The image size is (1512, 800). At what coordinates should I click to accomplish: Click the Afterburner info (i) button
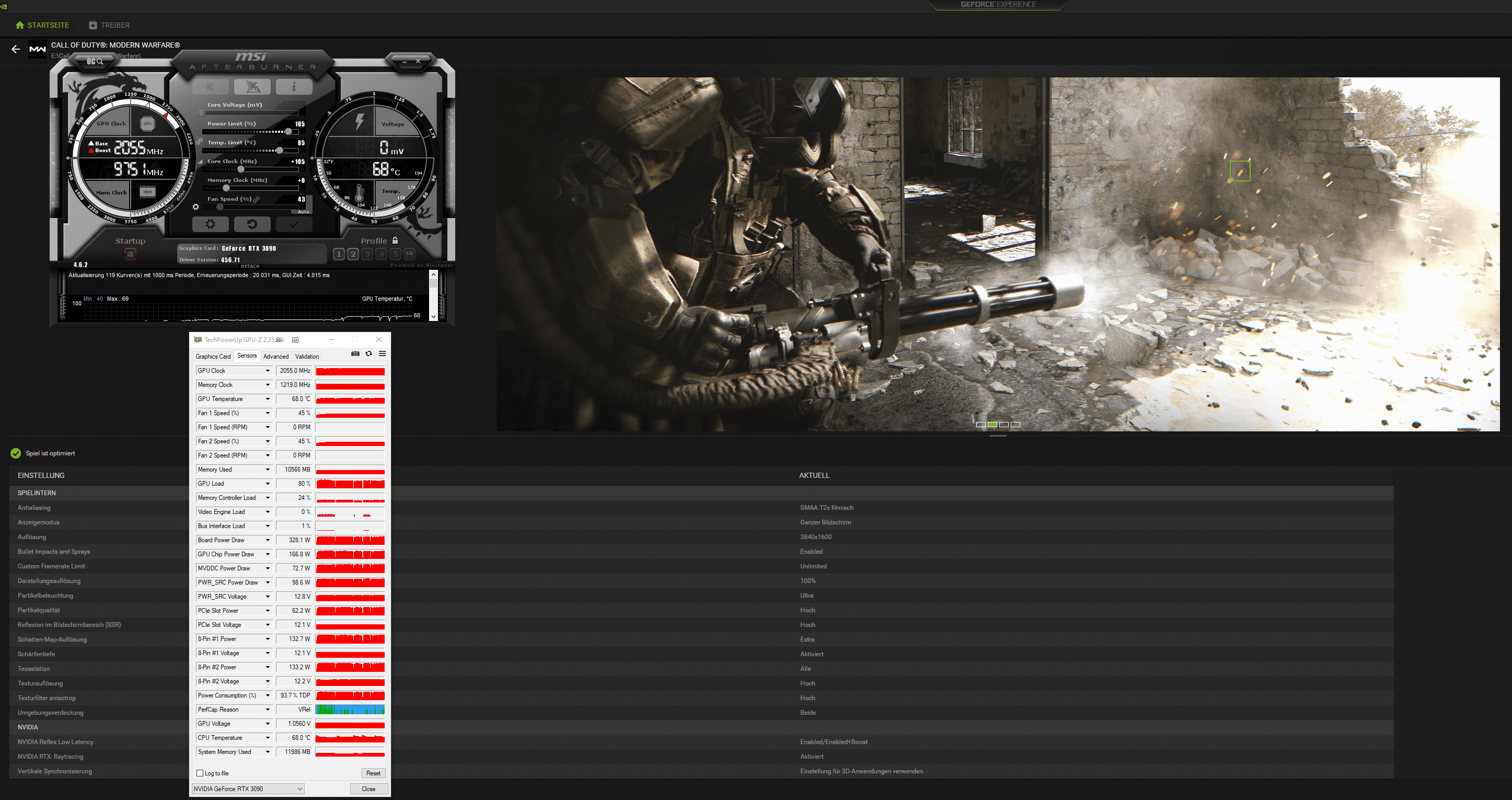point(294,87)
